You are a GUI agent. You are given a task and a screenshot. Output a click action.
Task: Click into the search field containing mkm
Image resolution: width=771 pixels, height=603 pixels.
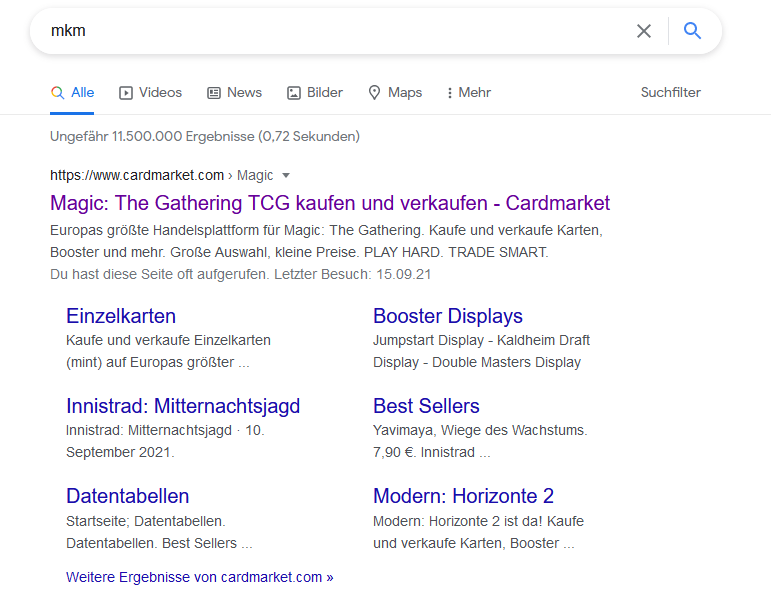334,30
